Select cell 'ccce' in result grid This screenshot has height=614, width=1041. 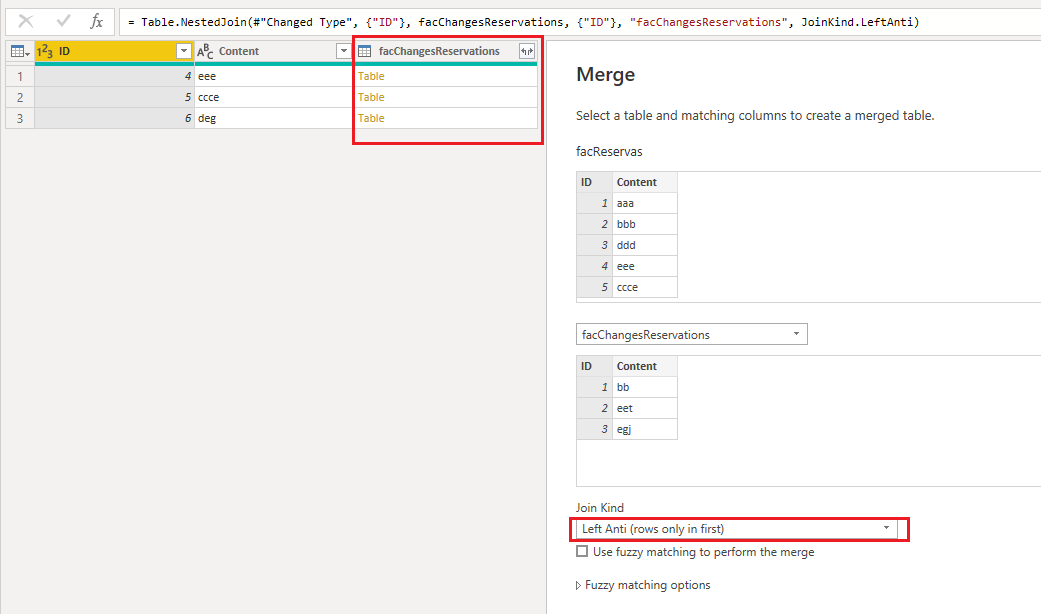click(x=274, y=97)
